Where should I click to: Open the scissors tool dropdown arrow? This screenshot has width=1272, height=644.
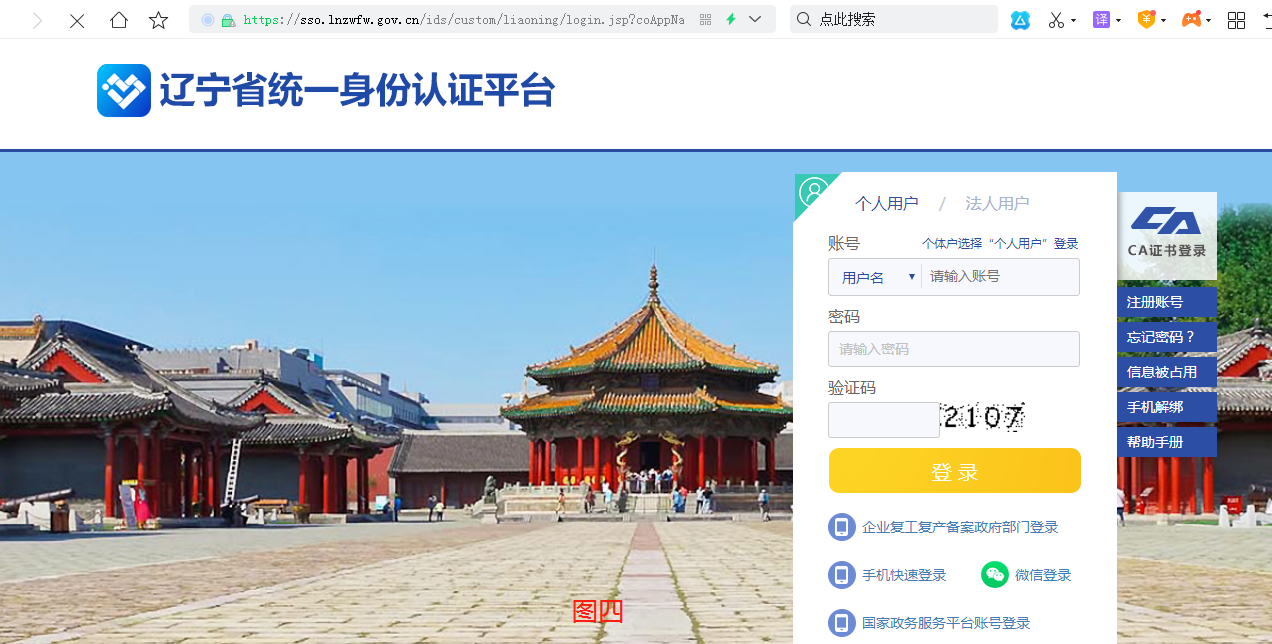click(1074, 20)
